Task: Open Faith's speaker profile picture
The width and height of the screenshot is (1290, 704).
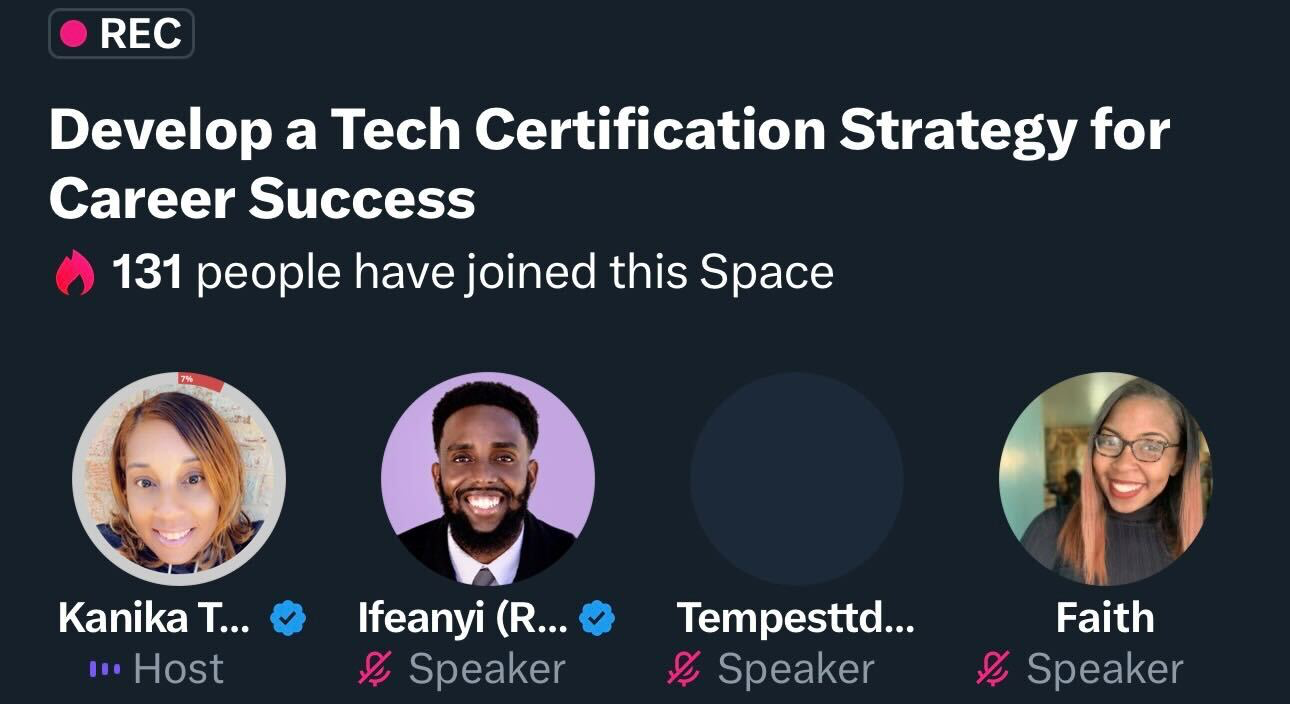Action: tap(1105, 478)
